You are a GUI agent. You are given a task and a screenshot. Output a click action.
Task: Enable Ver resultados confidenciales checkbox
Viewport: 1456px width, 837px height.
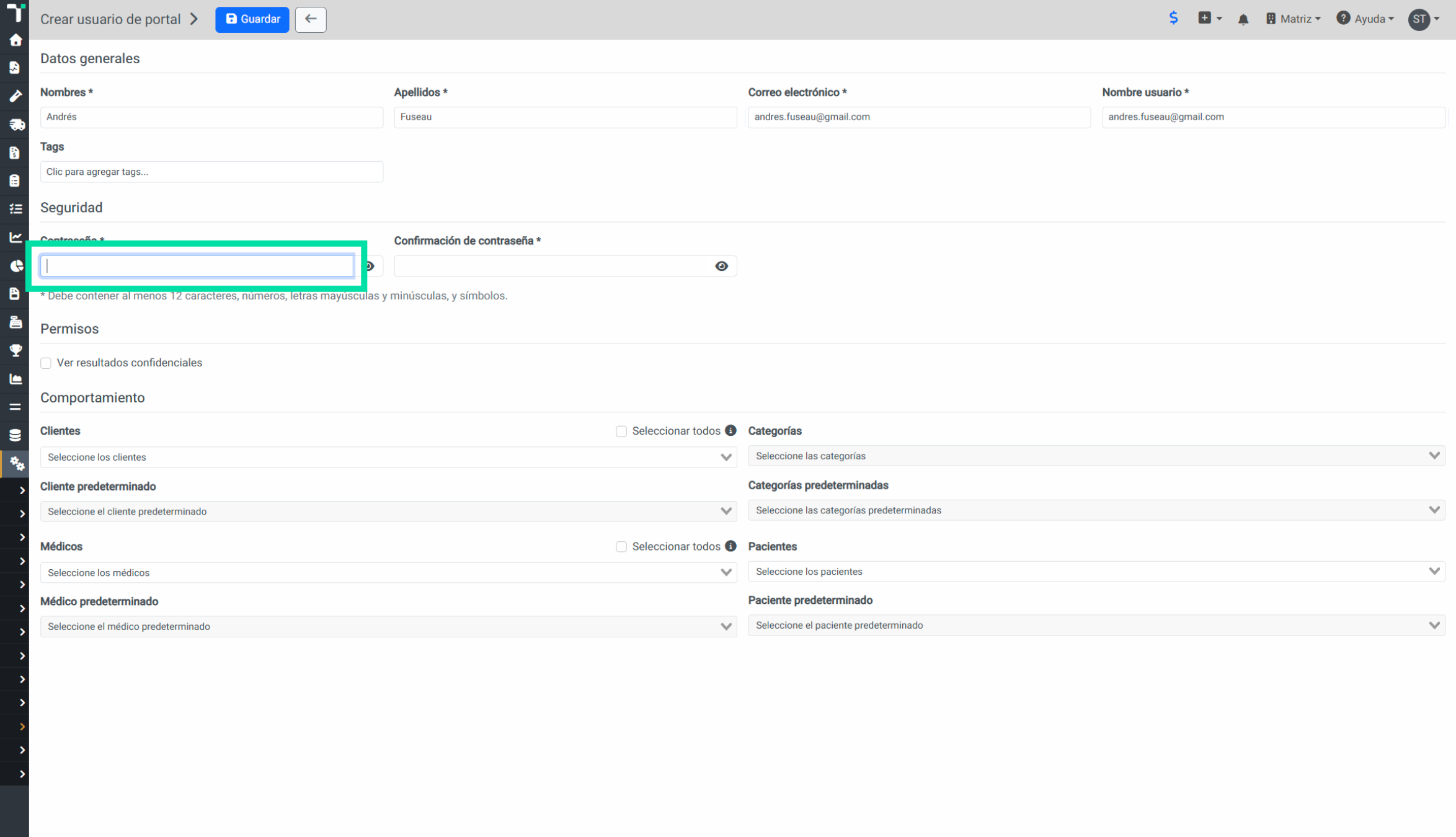pos(46,363)
